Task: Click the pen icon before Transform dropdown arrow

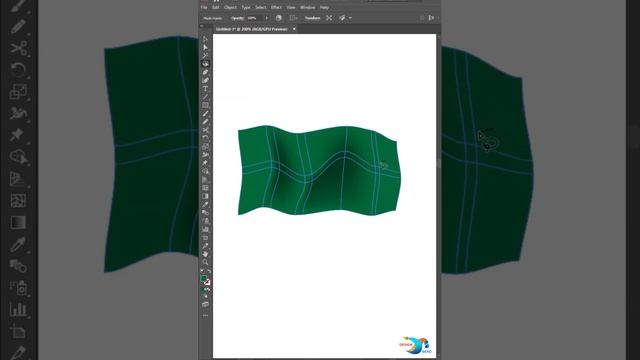Action: pos(342,18)
